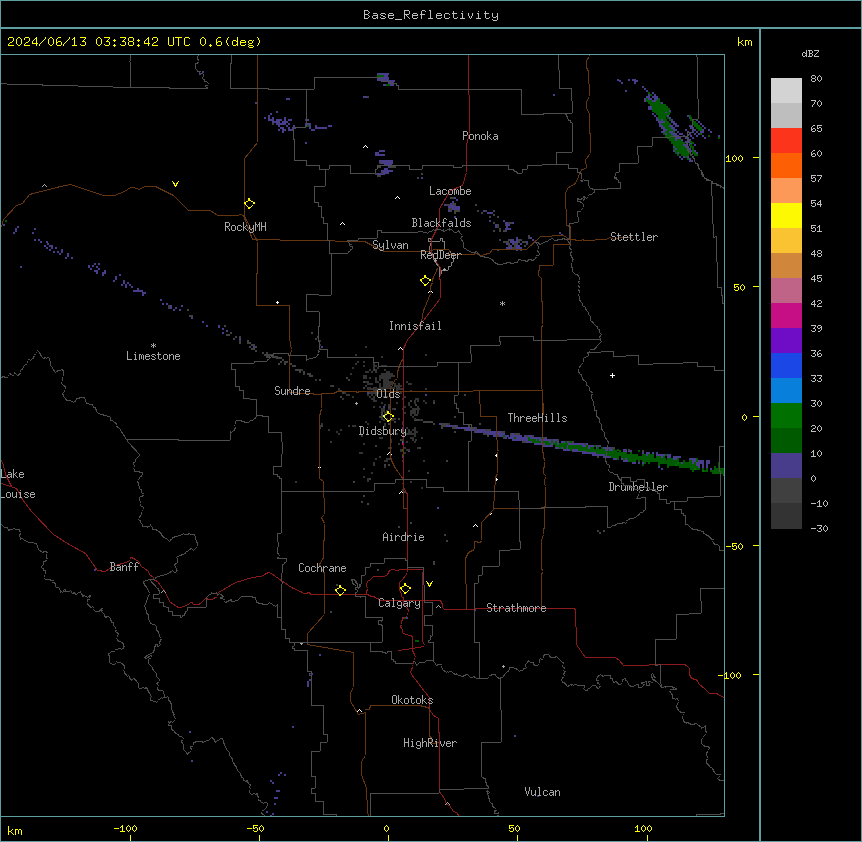862x842 pixels.
Task: Click the Stettler town label
Action: click(634, 237)
